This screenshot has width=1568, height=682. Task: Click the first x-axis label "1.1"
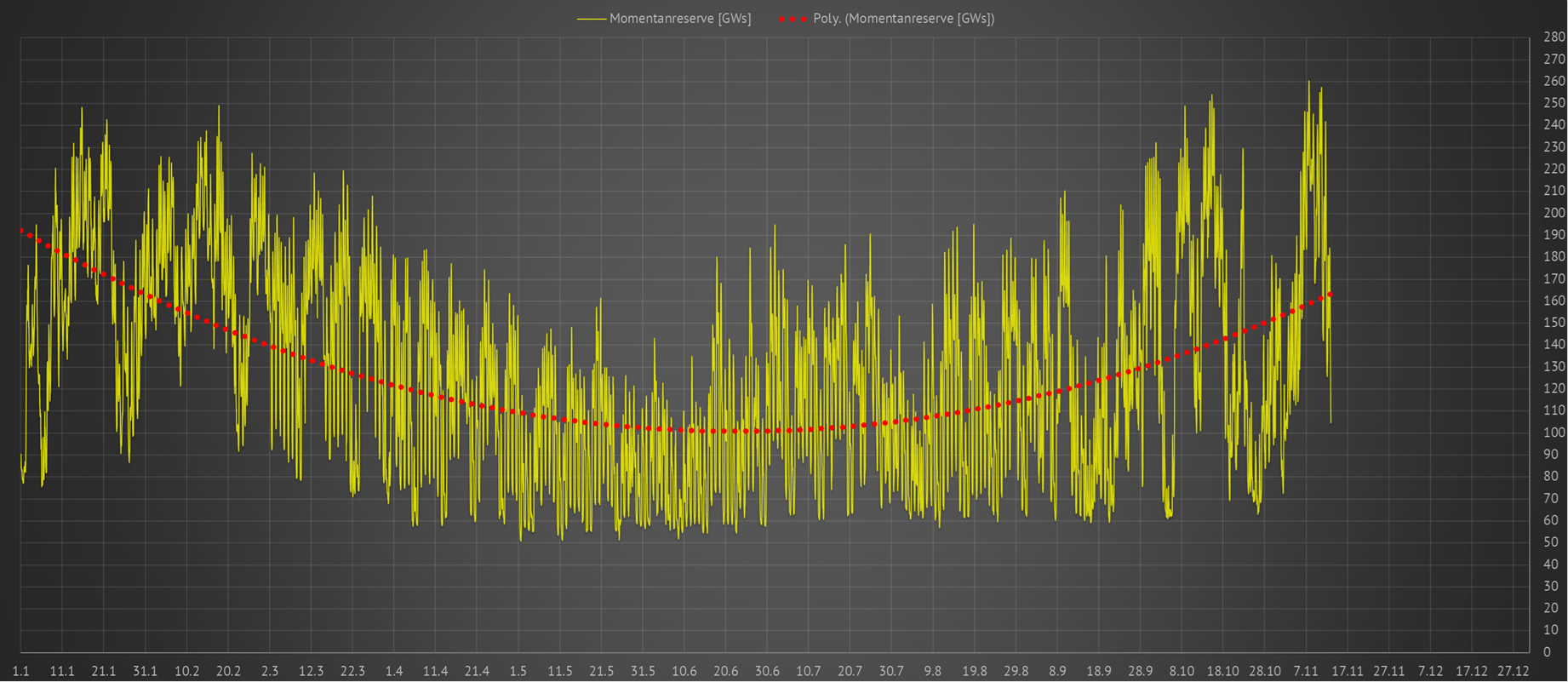[x=20, y=671]
